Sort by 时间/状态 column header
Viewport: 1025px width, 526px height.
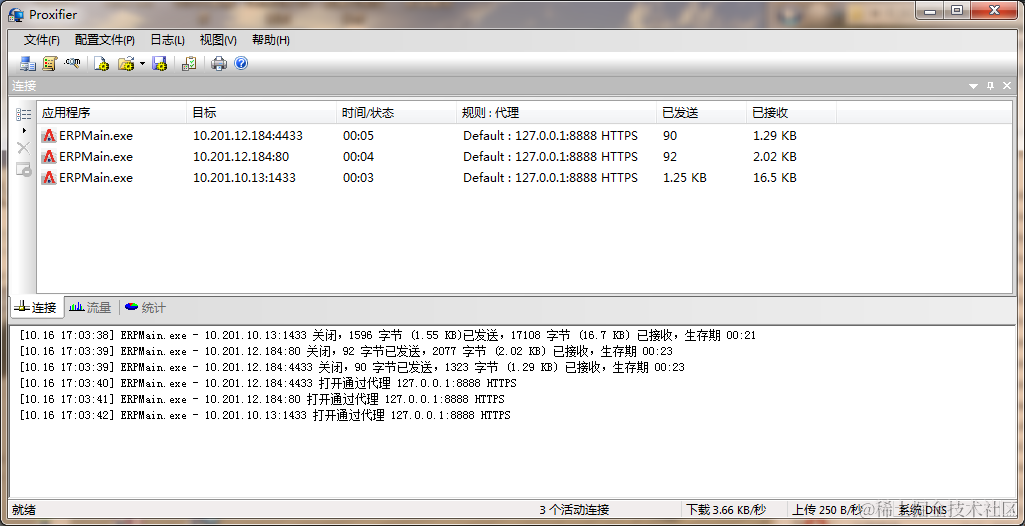click(396, 112)
